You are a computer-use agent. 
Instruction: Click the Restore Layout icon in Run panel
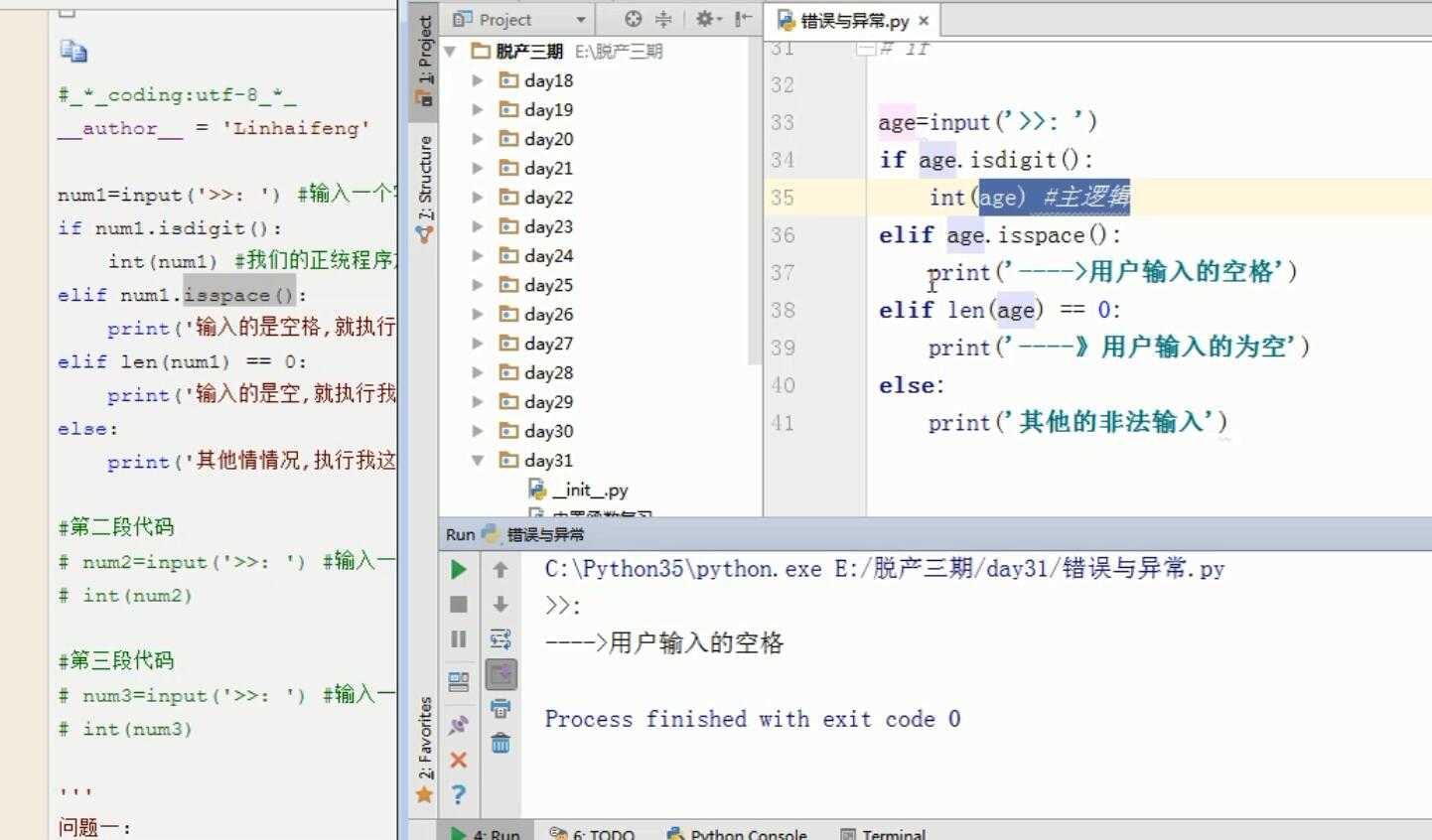coord(458,681)
